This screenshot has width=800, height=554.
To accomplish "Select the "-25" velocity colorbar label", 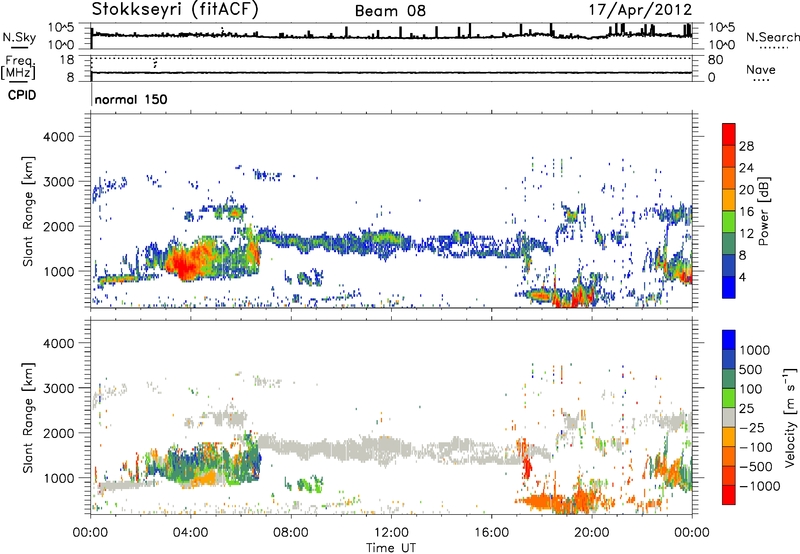I will click(752, 428).
